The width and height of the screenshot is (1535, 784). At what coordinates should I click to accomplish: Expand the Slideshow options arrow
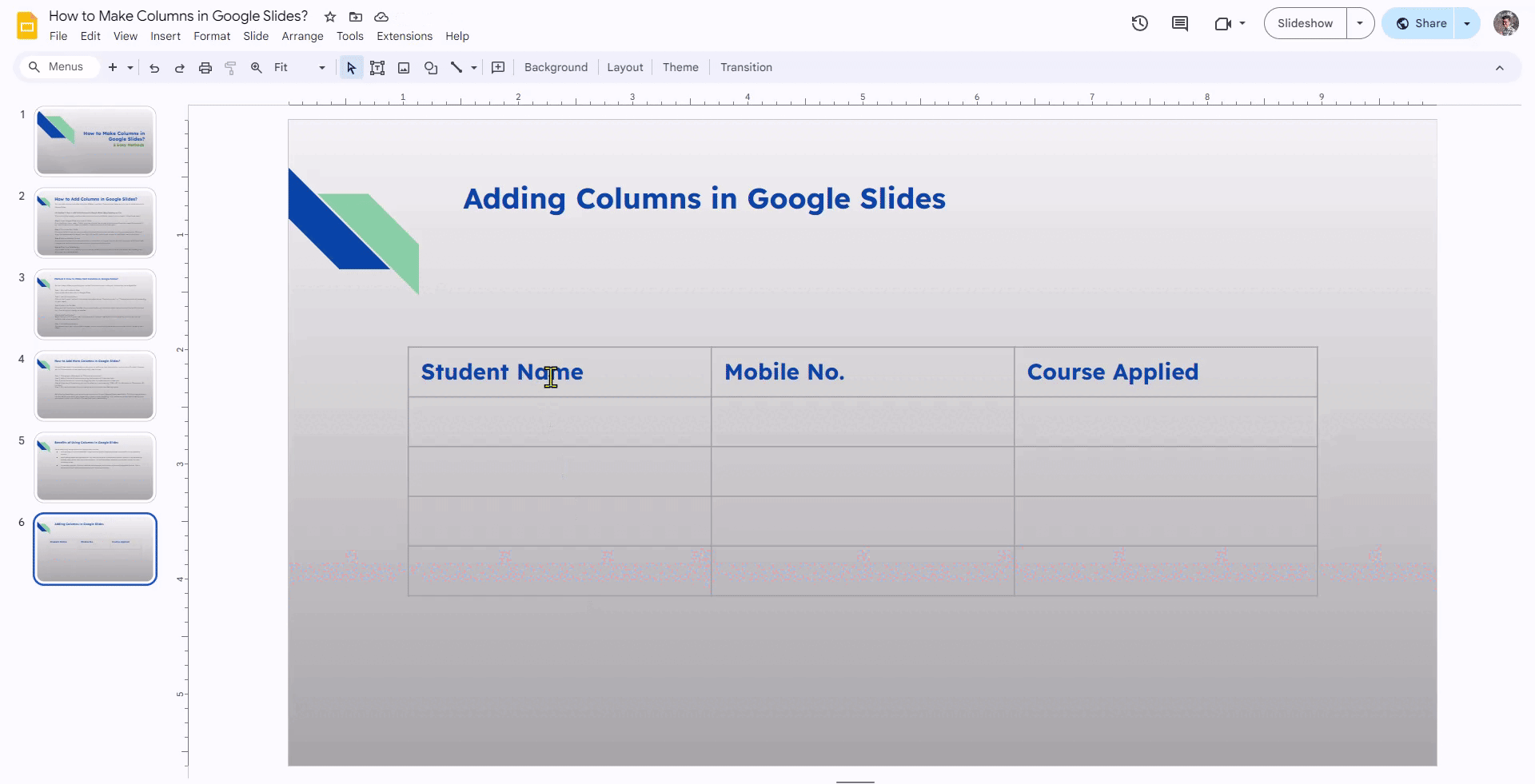click(1360, 23)
